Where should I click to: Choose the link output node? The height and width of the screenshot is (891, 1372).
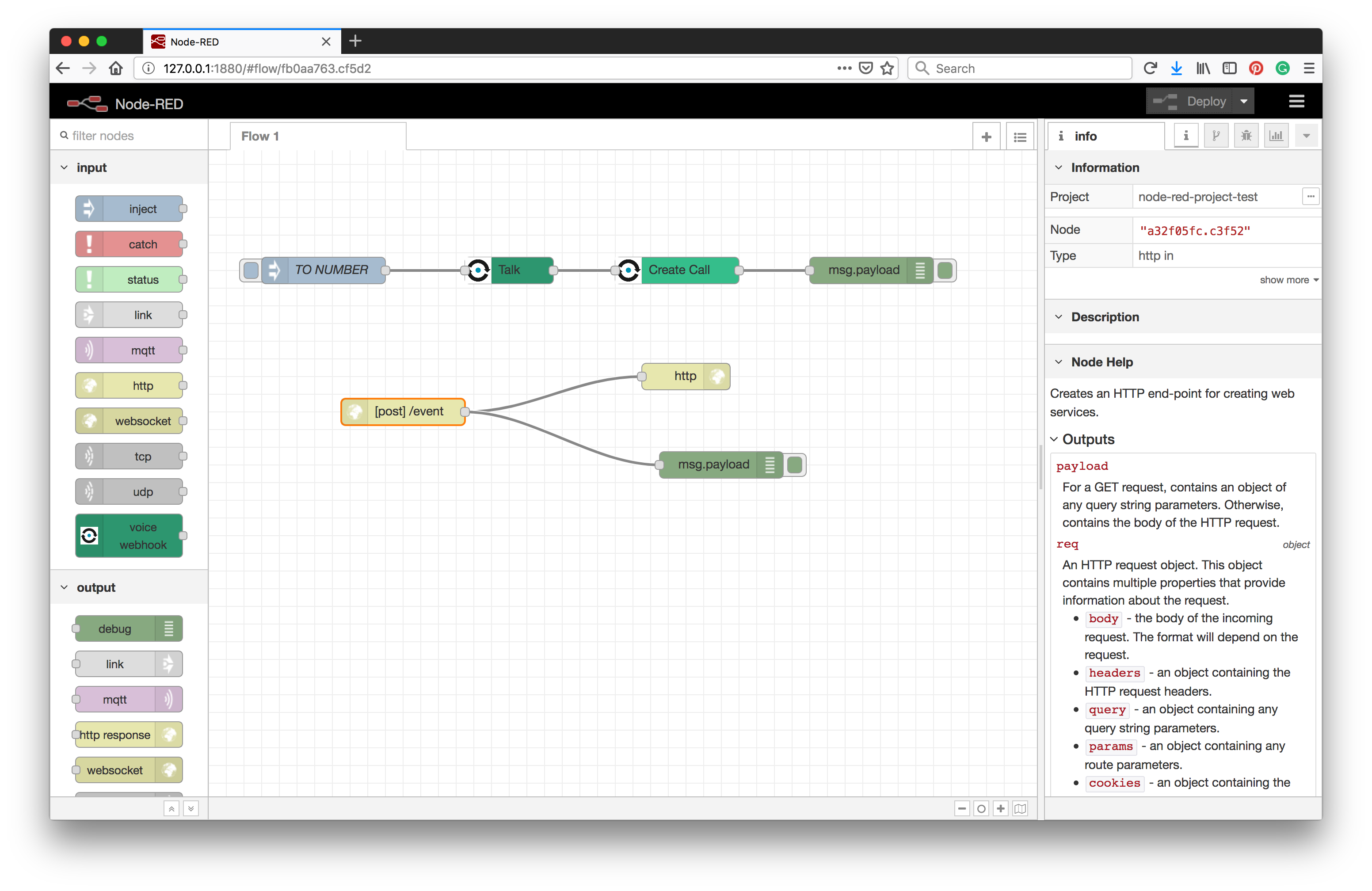tap(129, 664)
